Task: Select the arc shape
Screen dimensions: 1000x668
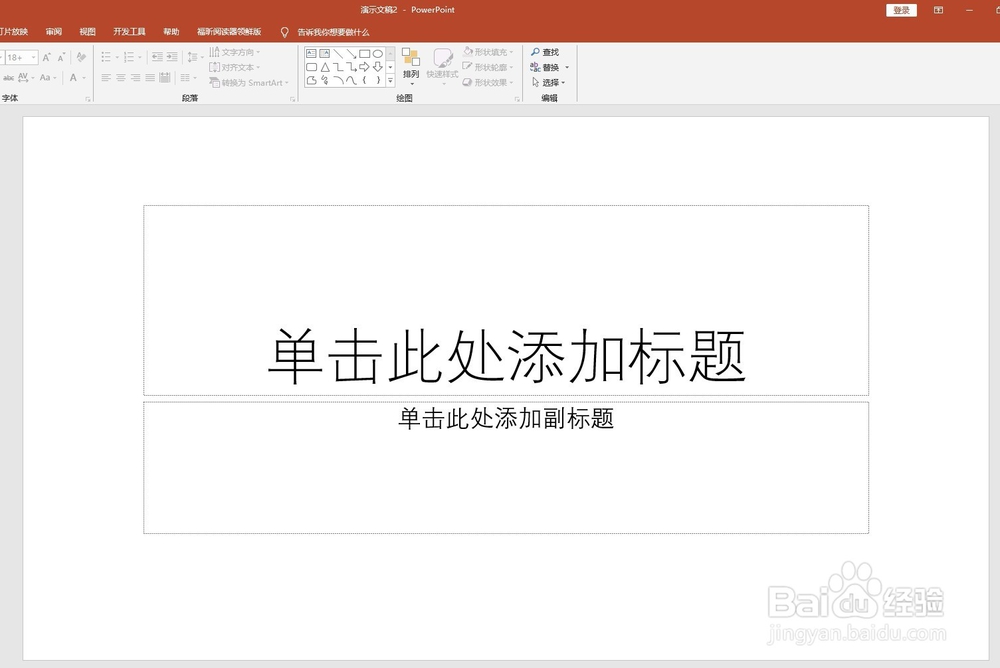Action: (338, 80)
